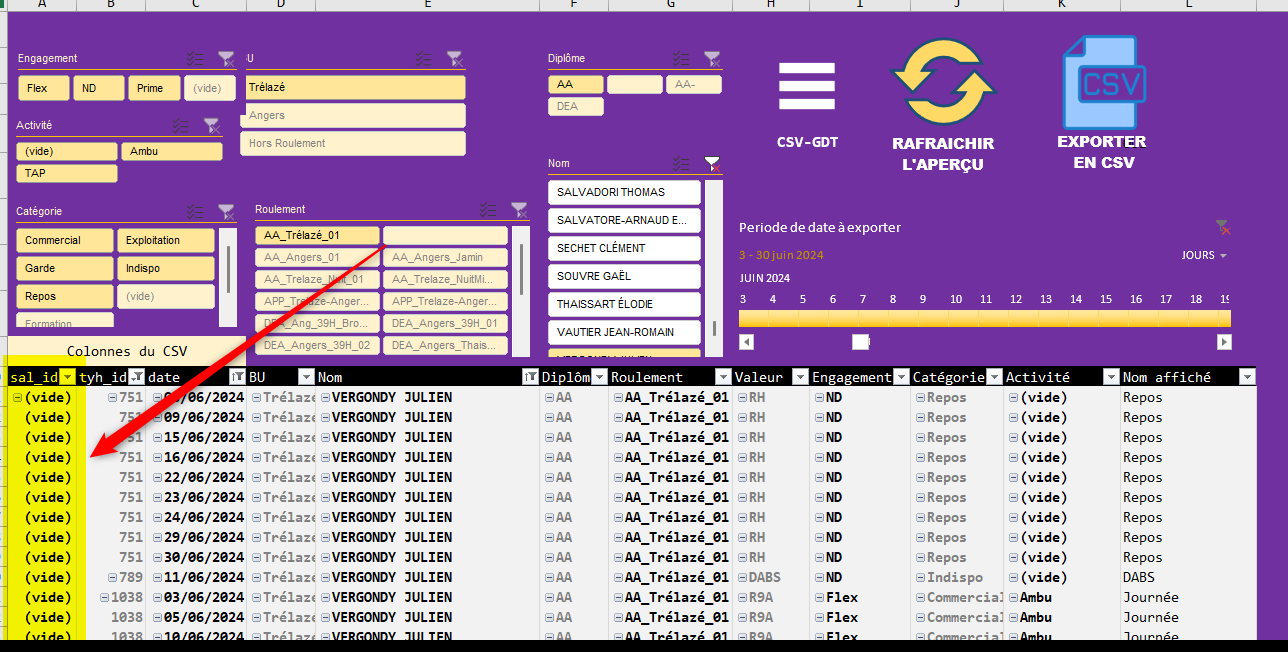
Task: Select the 'Colonnes du CSV' cell
Action: pos(127,351)
